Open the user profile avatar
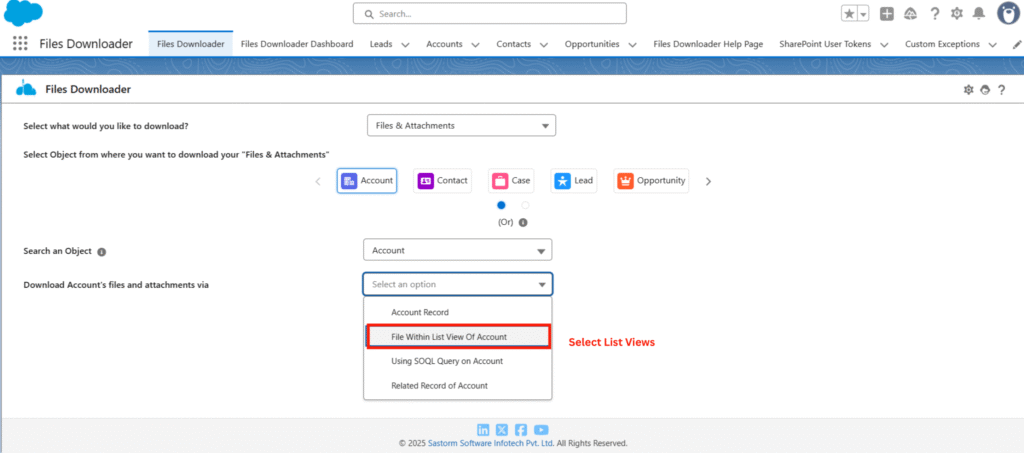The height and width of the screenshot is (453, 1024). pos(1009,13)
